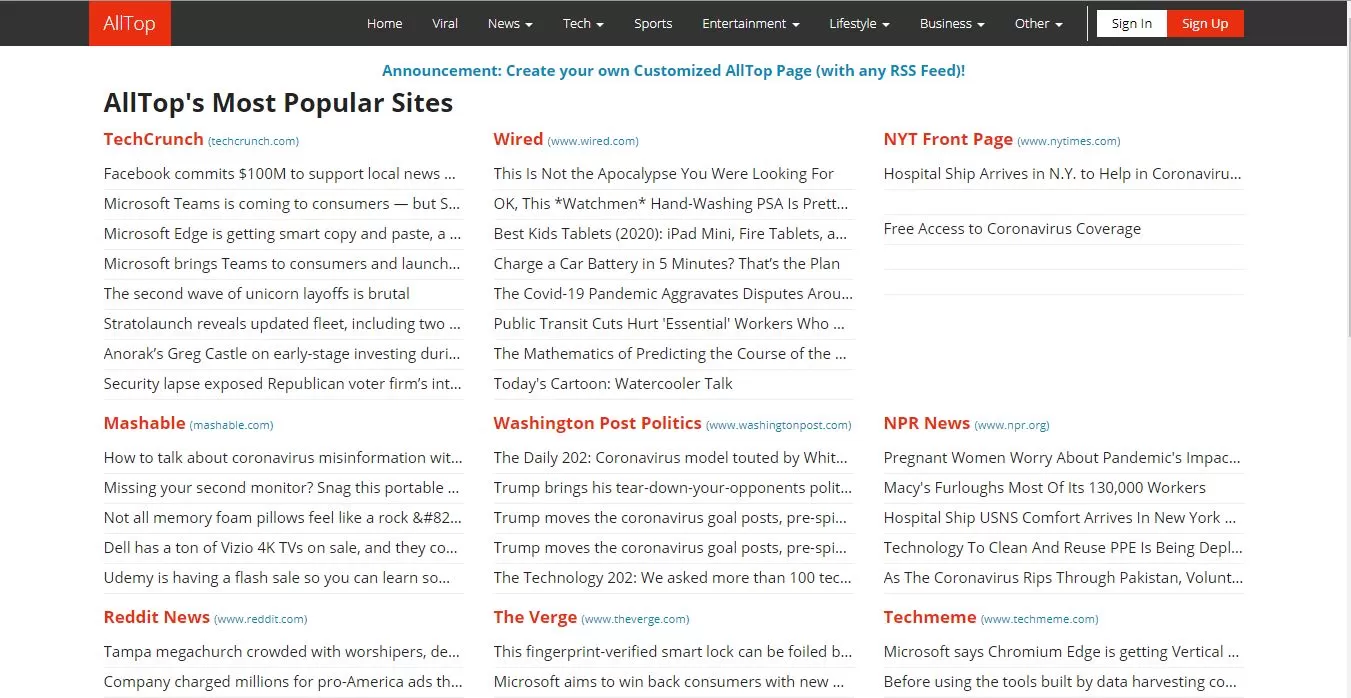Click the Sign Up button
This screenshot has width=1351, height=698.
pyautogui.click(x=1205, y=23)
